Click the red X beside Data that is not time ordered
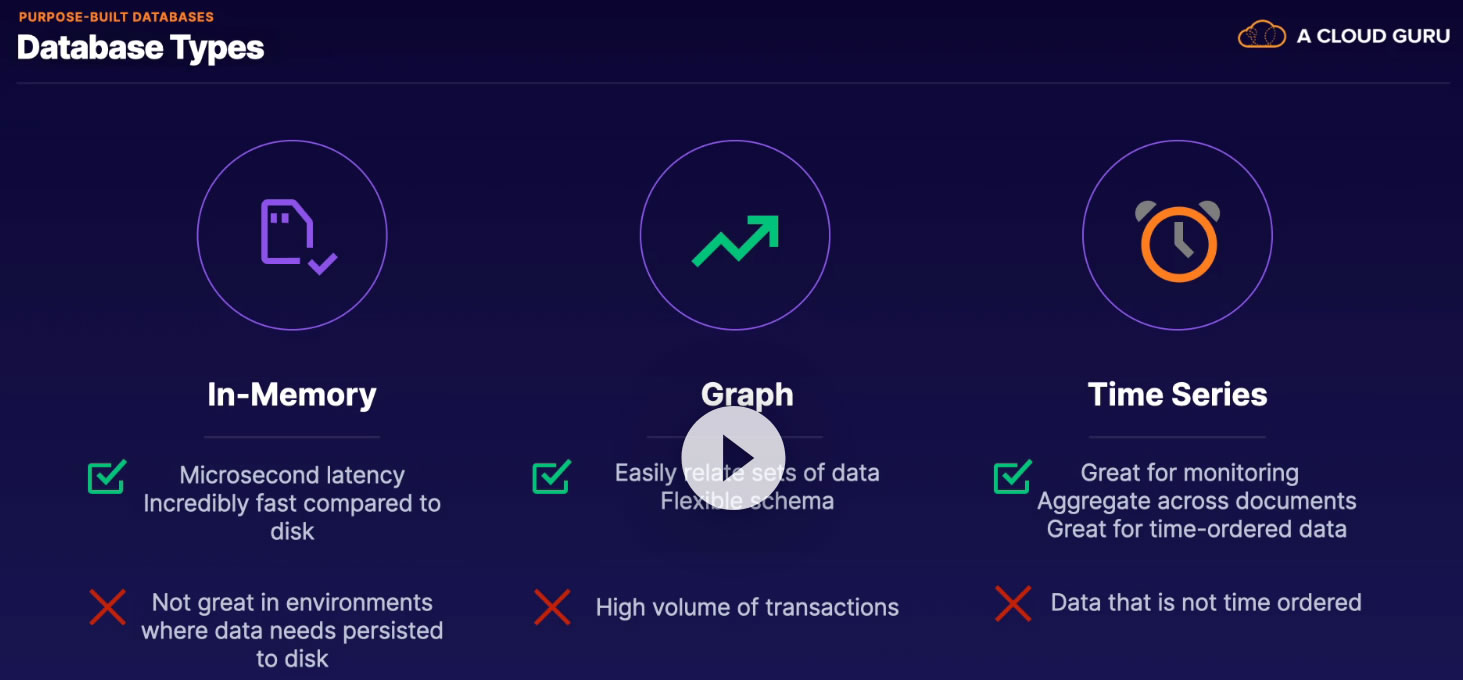1463x680 pixels. pyautogui.click(x=1013, y=603)
